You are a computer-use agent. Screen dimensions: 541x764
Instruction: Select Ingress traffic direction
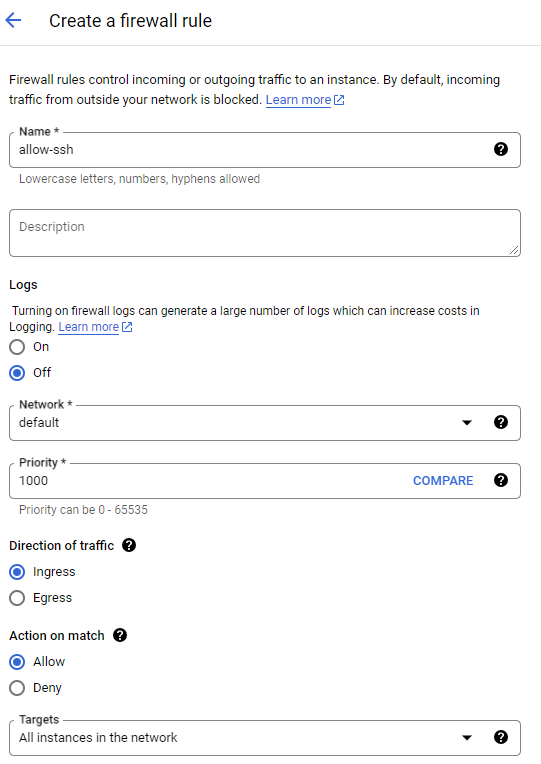click(x=17, y=572)
